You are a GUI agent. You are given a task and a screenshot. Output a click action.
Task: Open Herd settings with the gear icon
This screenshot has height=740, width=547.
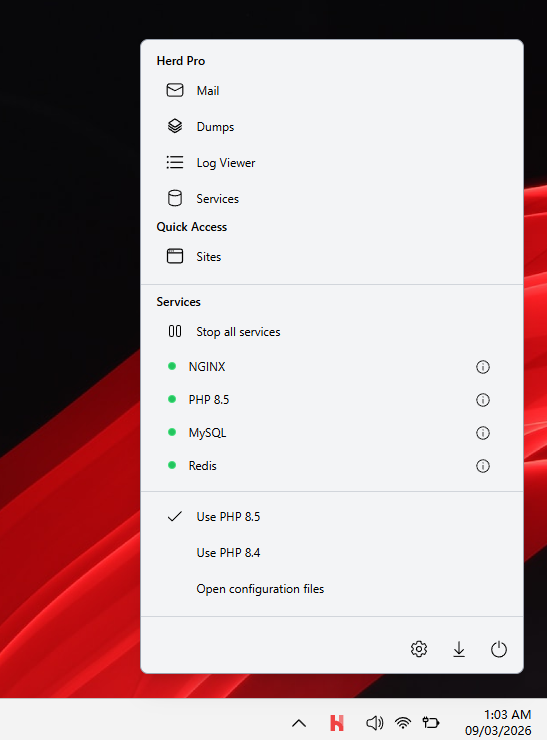(419, 649)
